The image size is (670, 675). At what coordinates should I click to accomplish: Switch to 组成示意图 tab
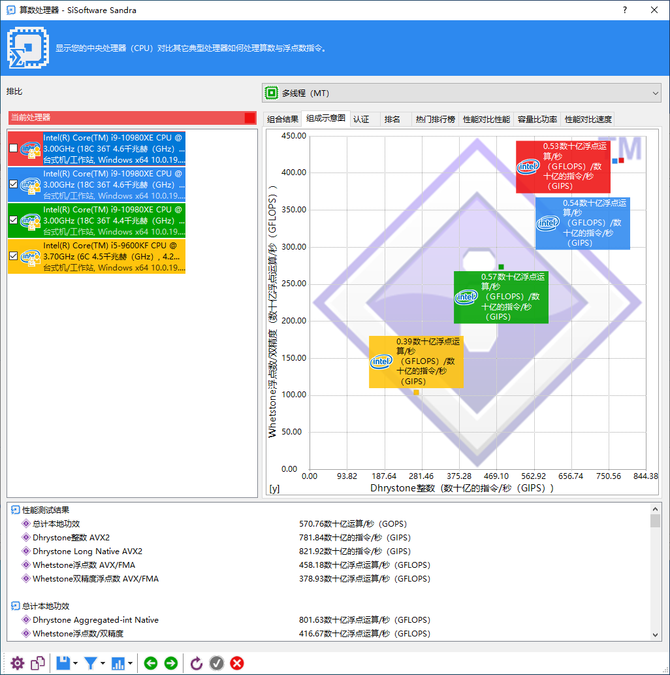[326, 118]
